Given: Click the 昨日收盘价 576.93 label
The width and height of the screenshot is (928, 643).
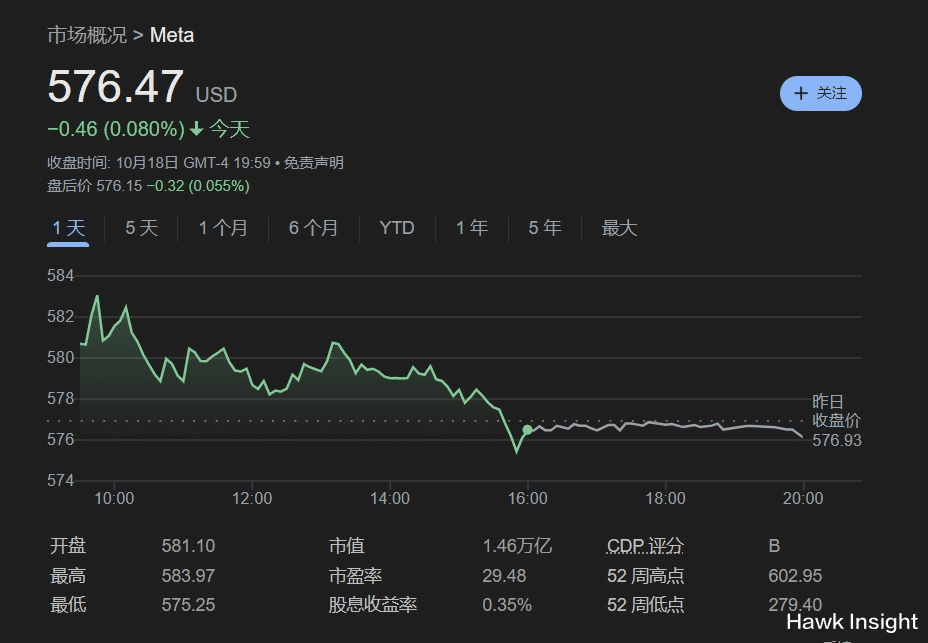Looking at the screenshot, I should 836,420.
